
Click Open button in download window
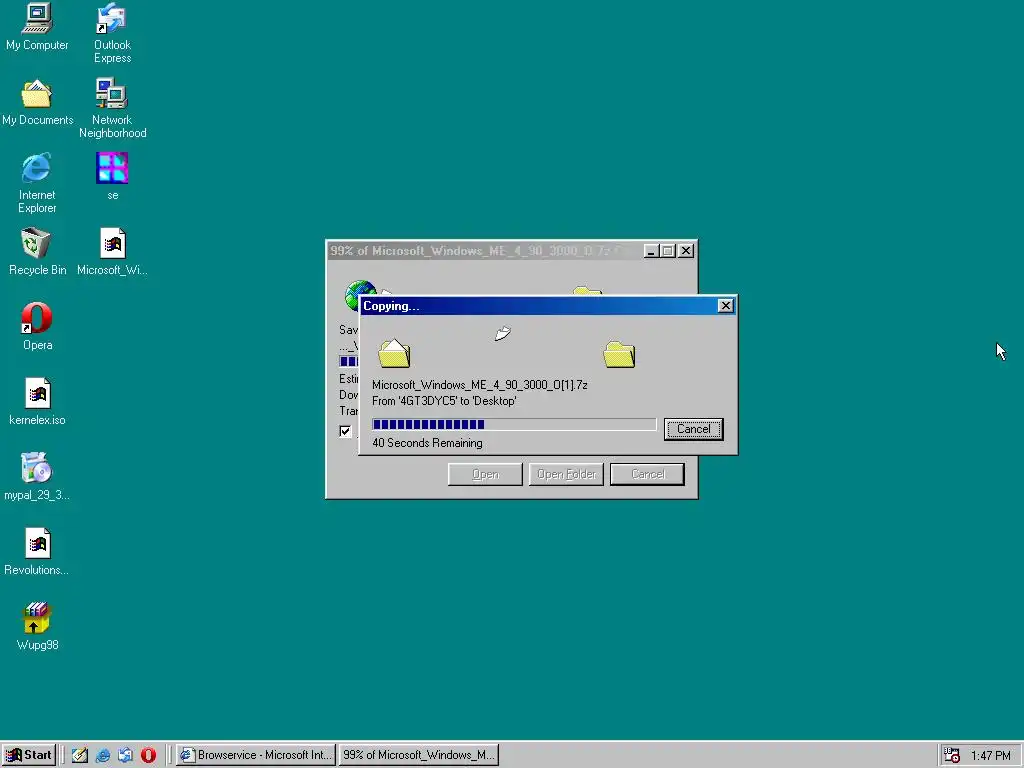point(485,474)
